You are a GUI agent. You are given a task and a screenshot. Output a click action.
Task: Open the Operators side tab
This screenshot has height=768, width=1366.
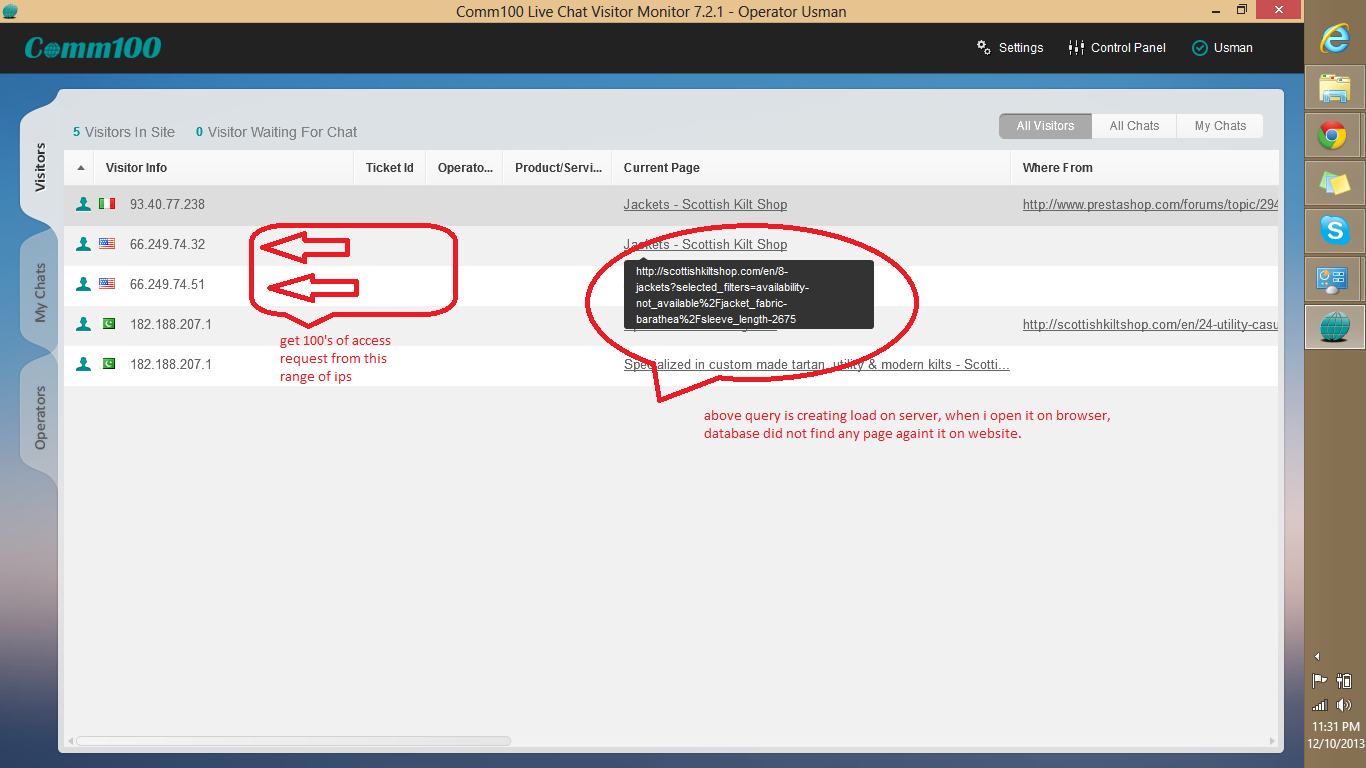click(x=41, y=417)
